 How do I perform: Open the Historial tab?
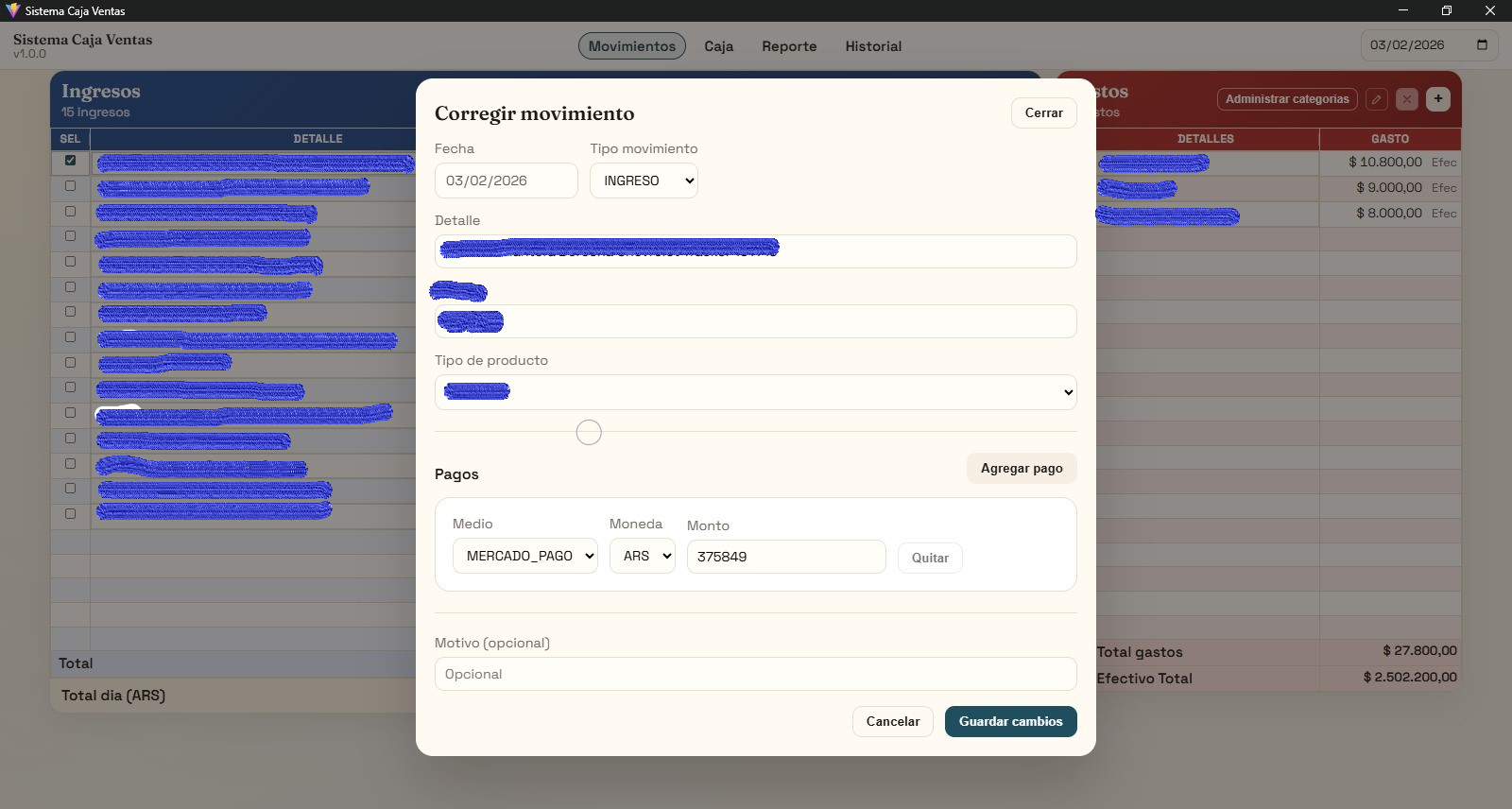point(873,46)
